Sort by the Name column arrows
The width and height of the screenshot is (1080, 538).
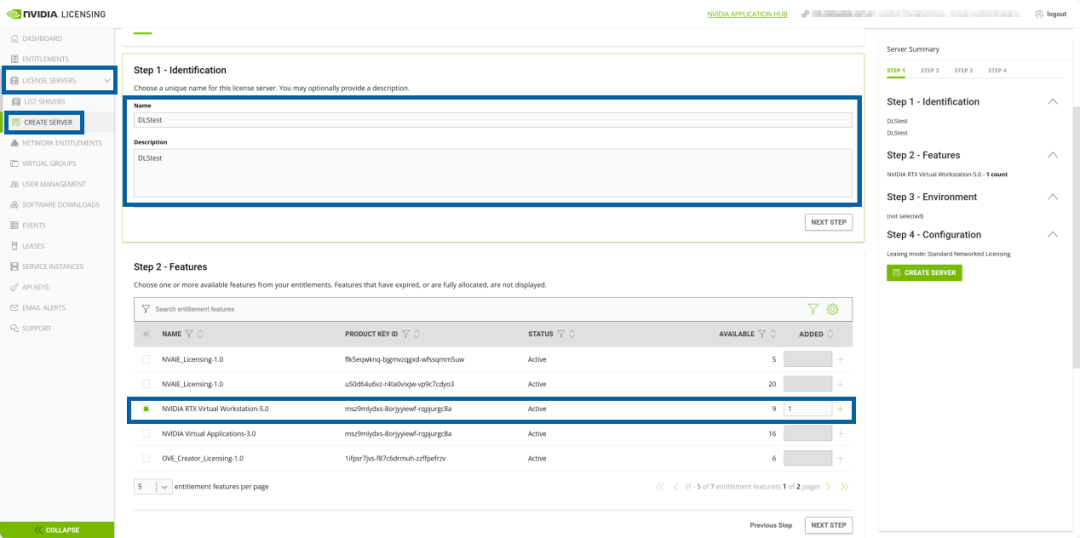coord(200,334)
